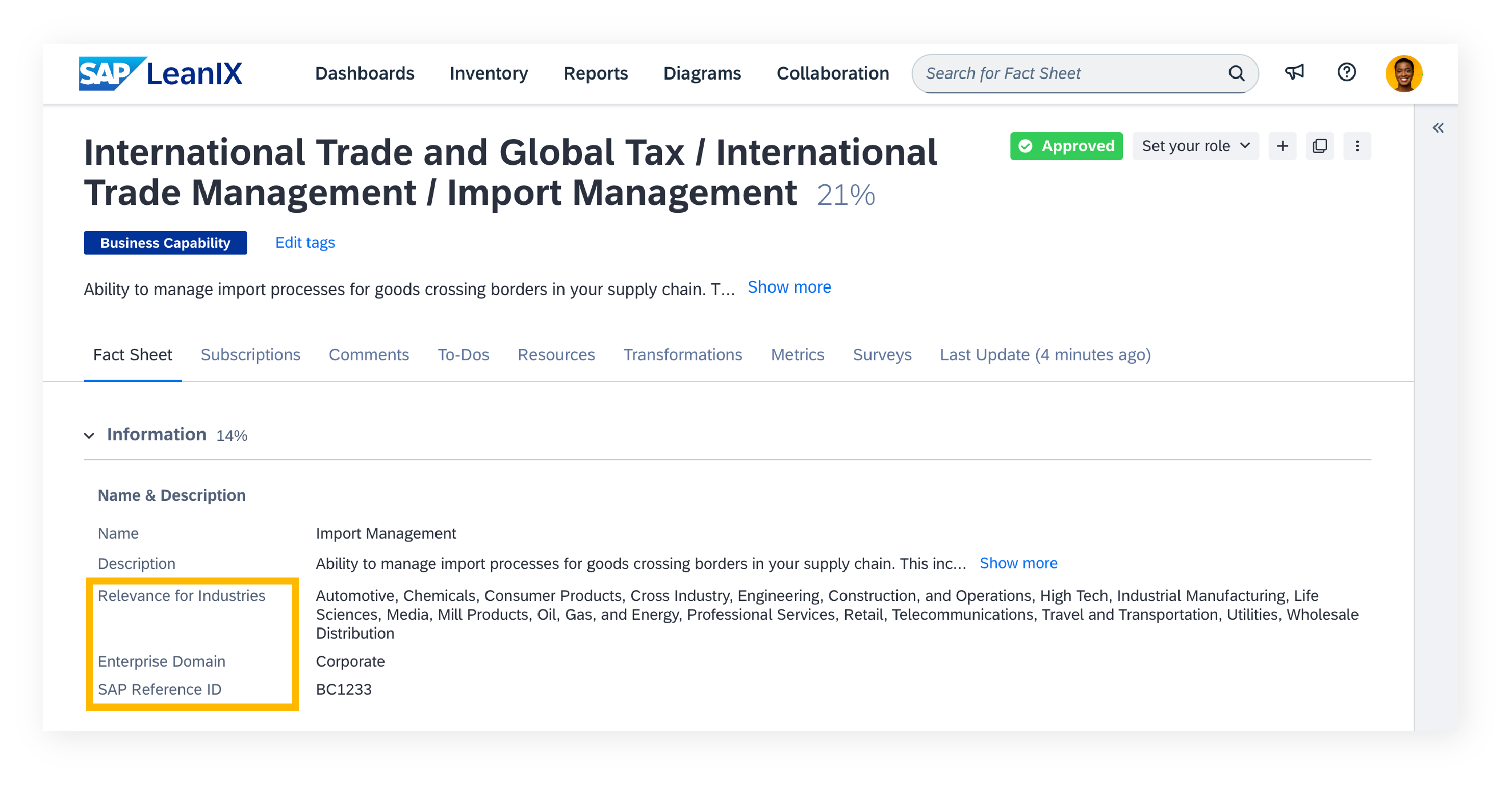
Task: Open the Set your role dropdown
Action: (1195, 146)
